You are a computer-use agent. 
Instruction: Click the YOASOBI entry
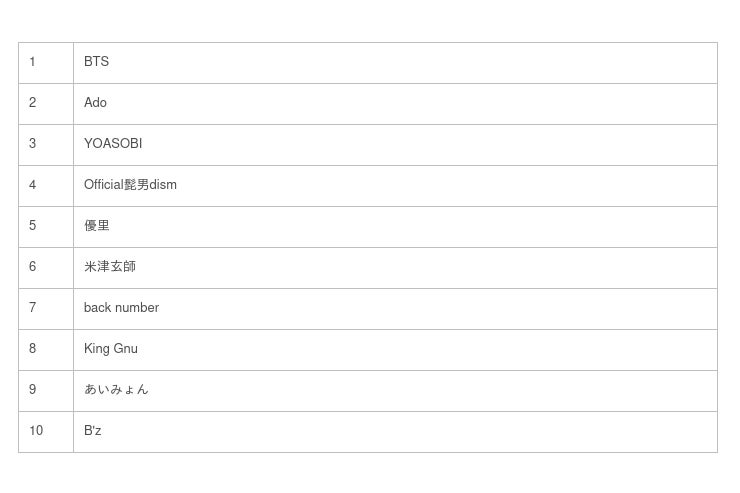113,144
